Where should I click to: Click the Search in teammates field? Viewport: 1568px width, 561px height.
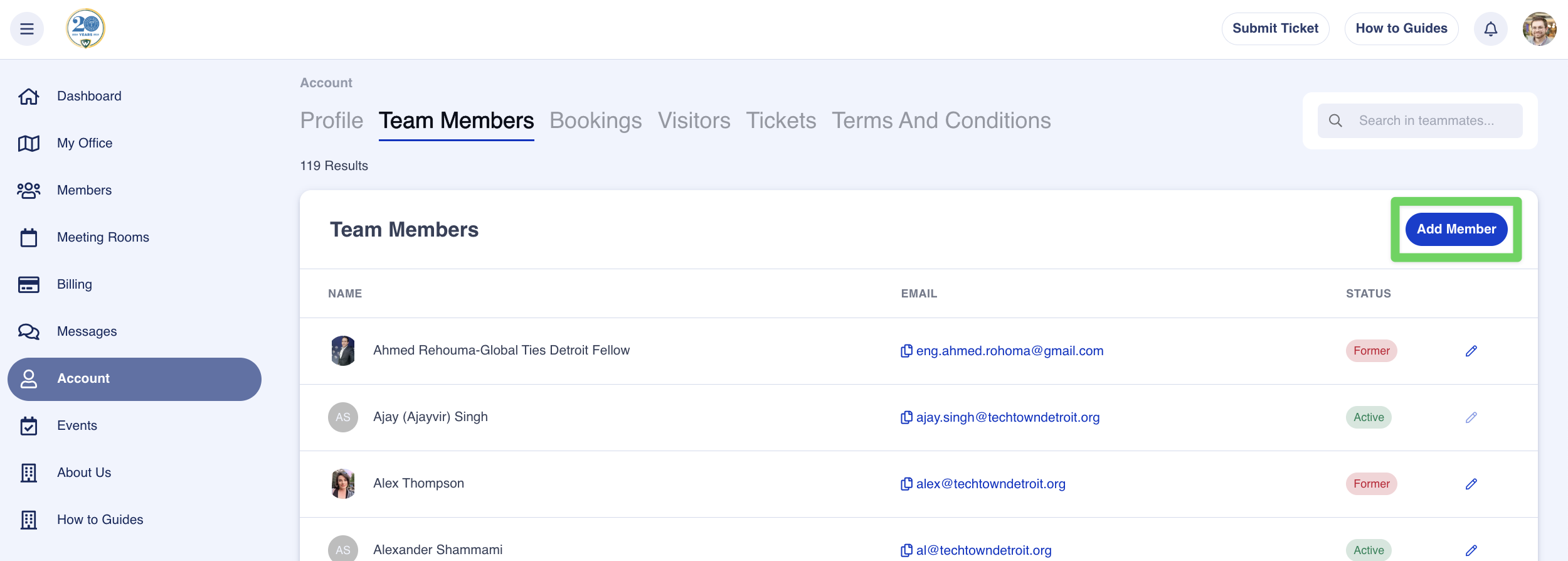[x=1426, y=120]
